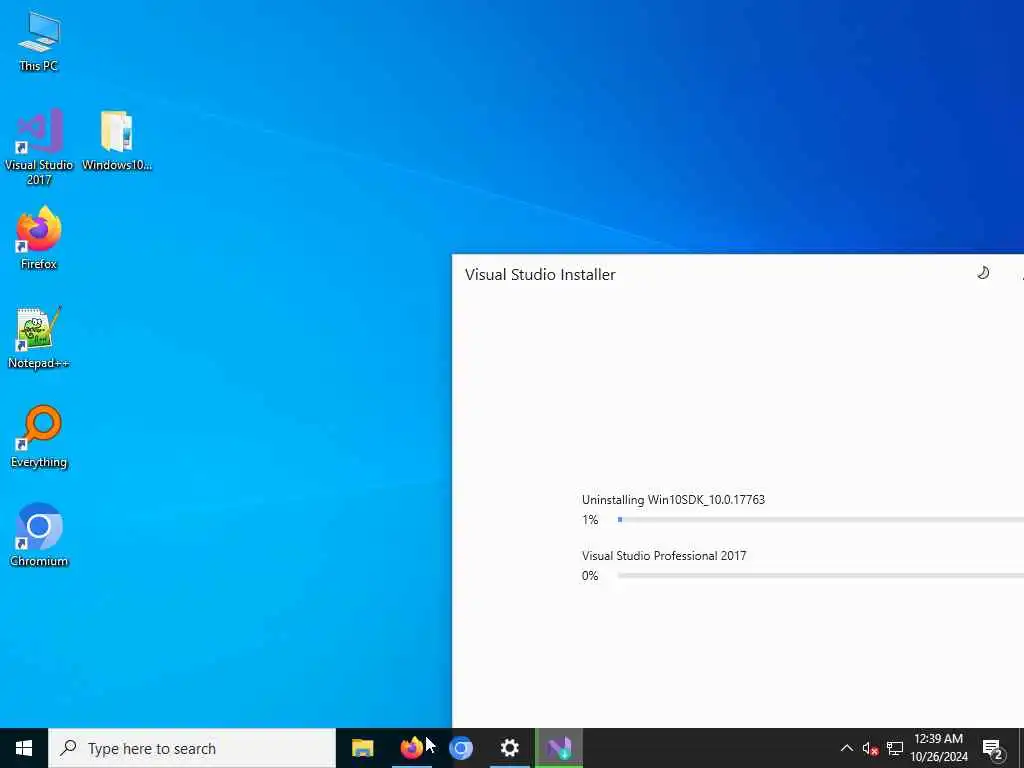The image size is (1024, 768).
Task: Open the Windows Start menu
Action: (x=24, y=748)
